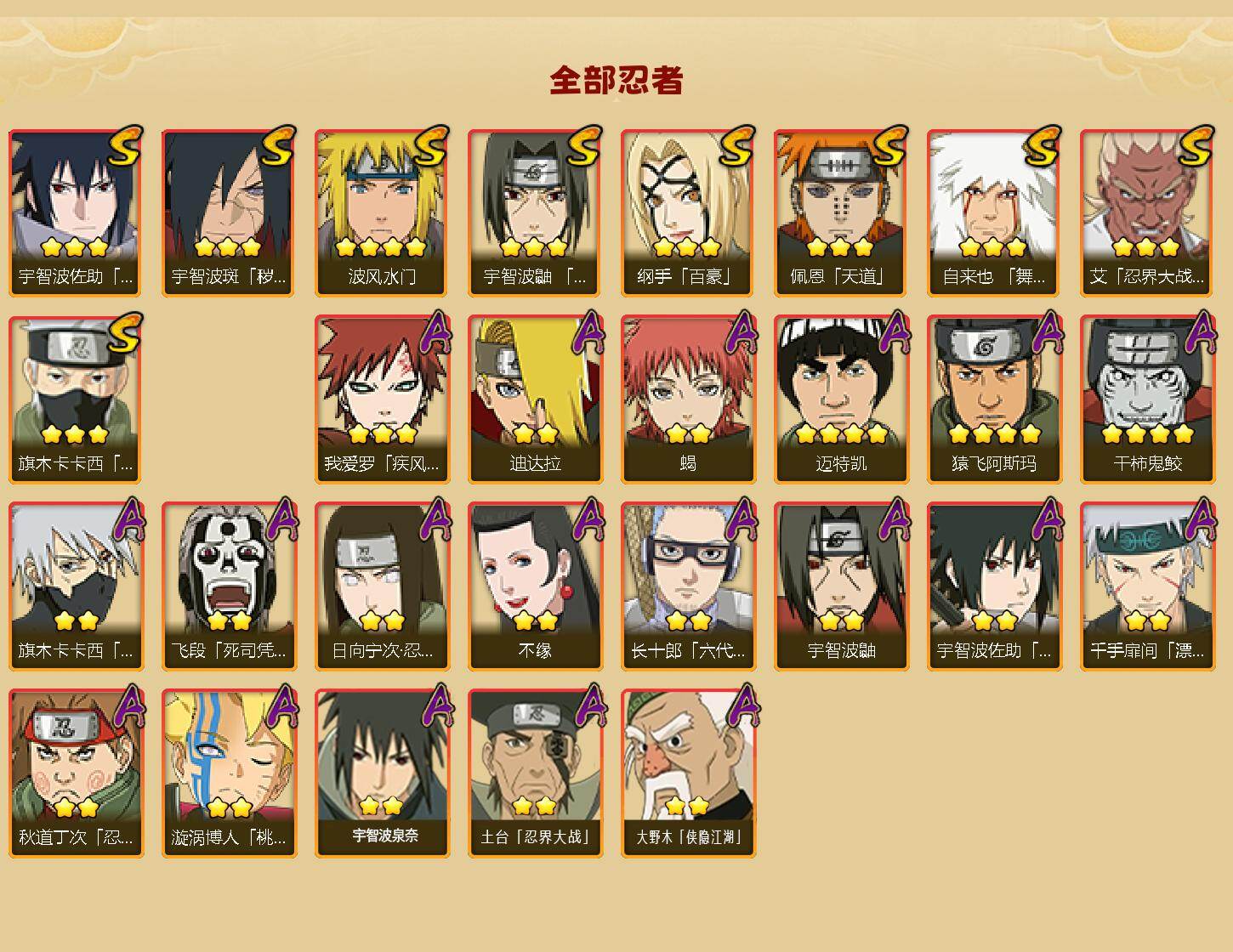Click the 大野木「侠隐江湖」 card
1233x952 pixels.
(x=688, y=773)
